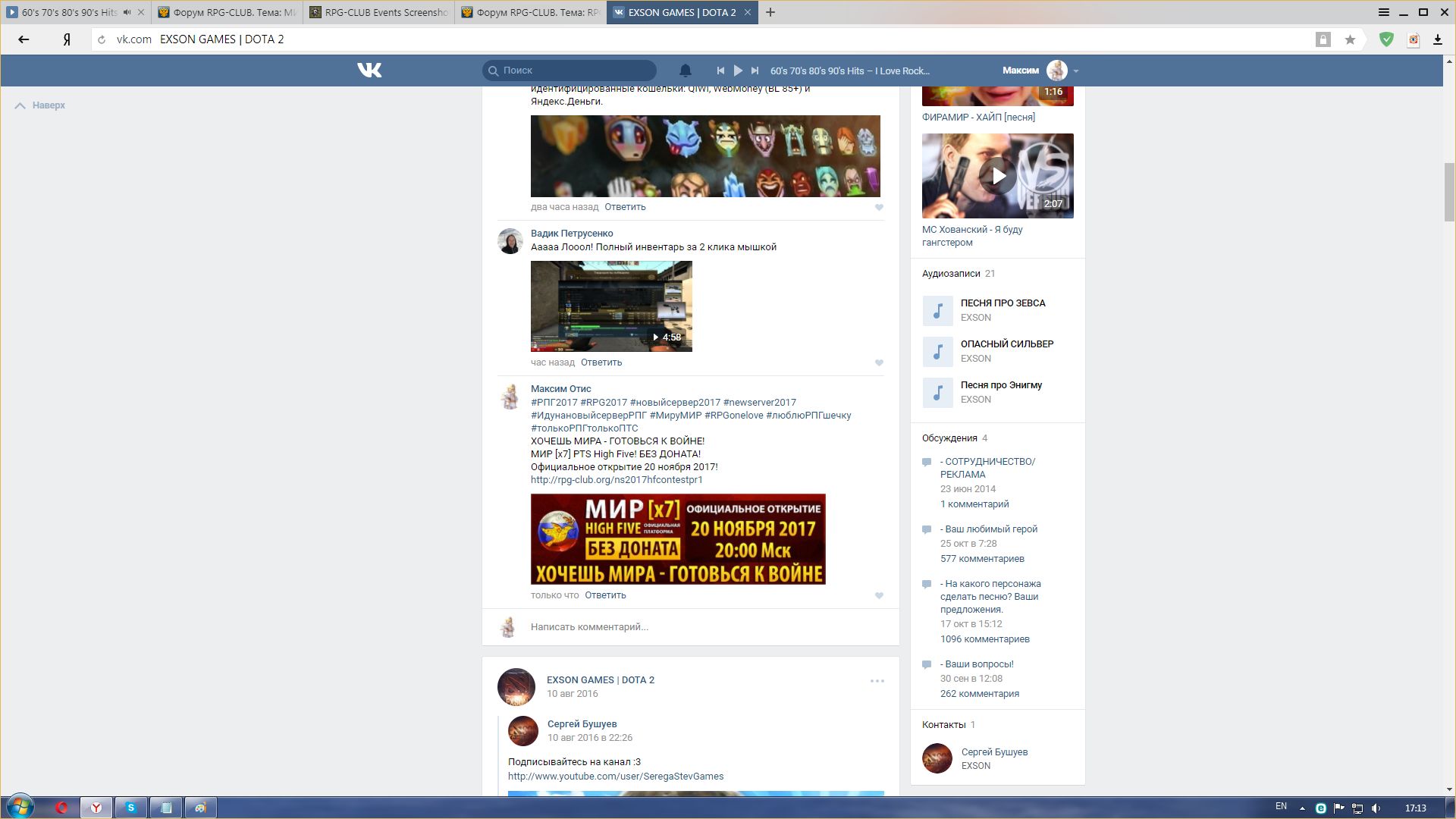The image size is (1456, 819).
Task: Click hashtag #newserver2017
Action: coord(759,403)
